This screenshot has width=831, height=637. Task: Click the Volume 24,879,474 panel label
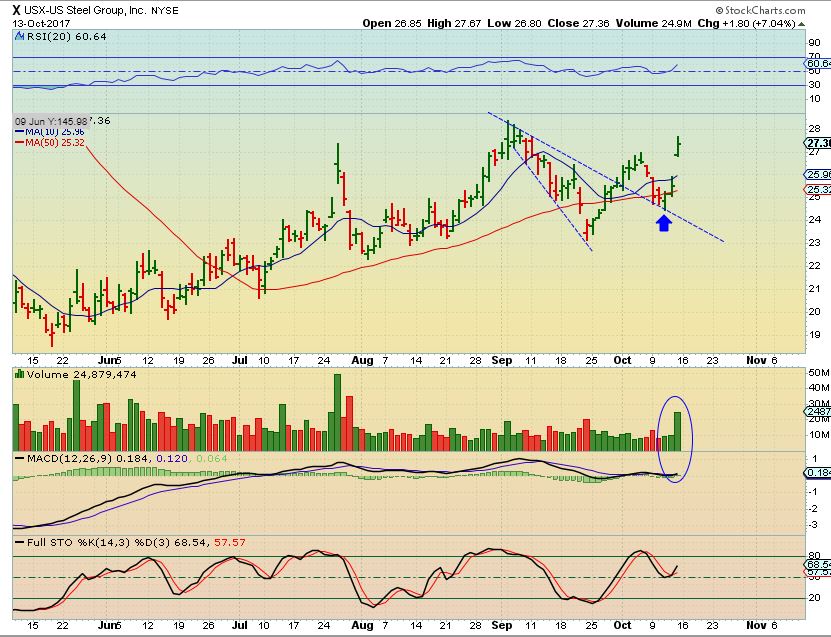point(82,374)
